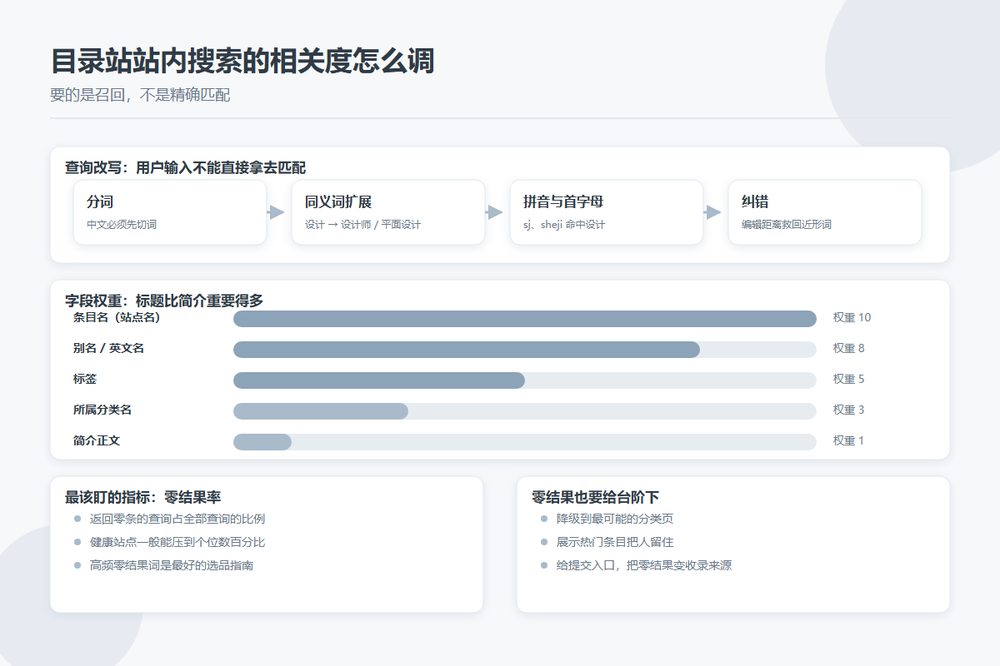Click the row label 简介正文
Viewport: 1000px width, 666px height.
coord(96,440)
